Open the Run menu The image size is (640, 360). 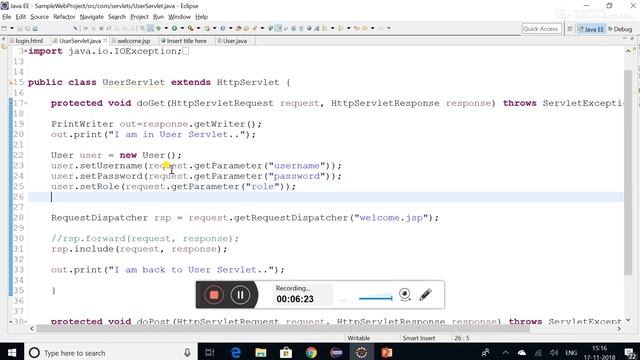(158, 17)
